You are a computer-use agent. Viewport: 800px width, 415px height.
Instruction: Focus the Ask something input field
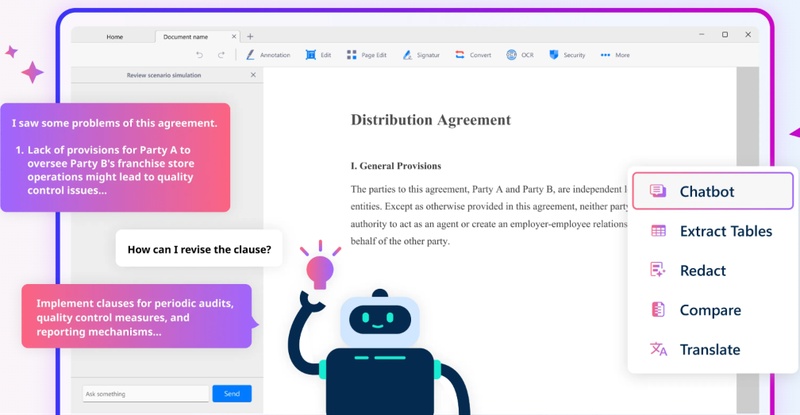145,394
